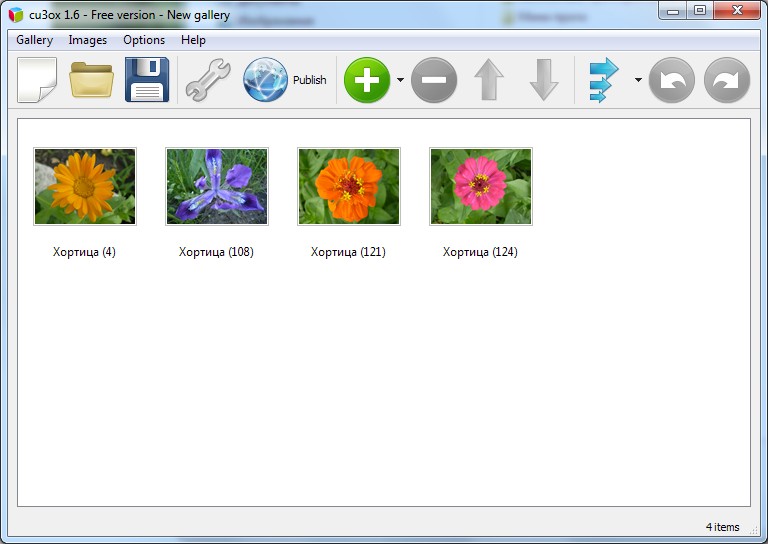Open the Images menu
Viewport: 768px width, 544px height.
coord(88,40)
